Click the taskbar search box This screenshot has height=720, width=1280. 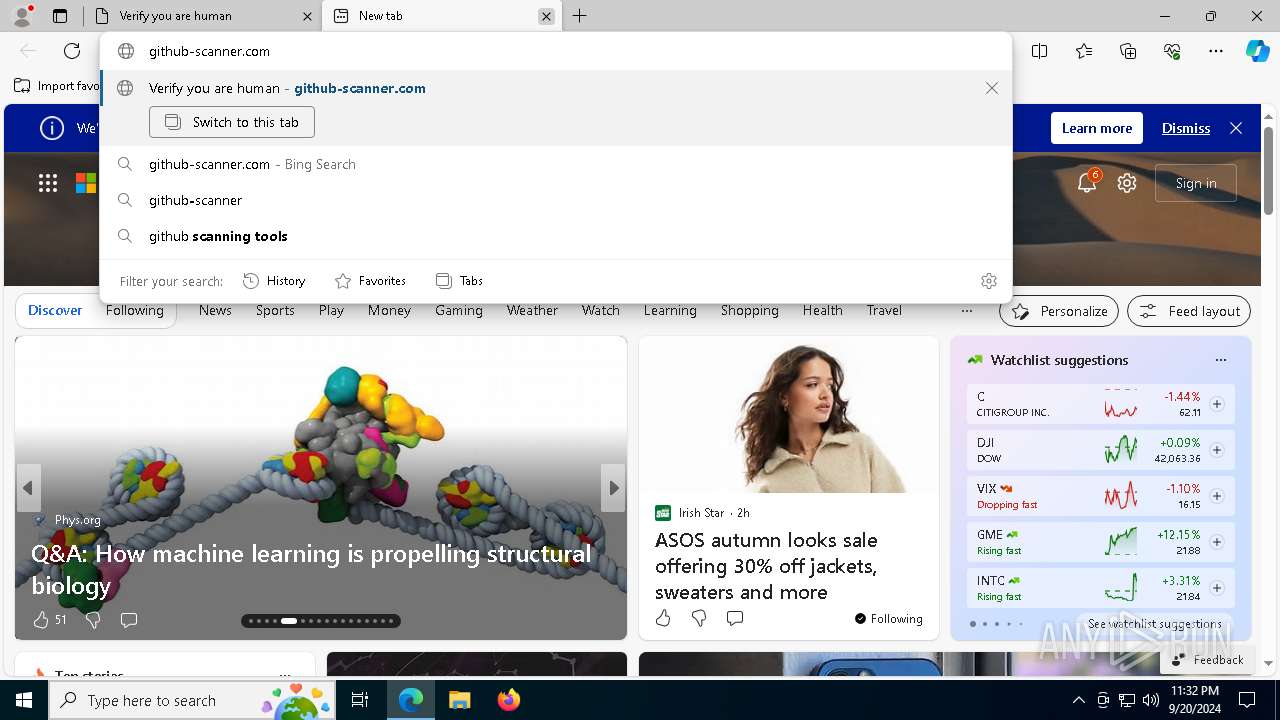coord(192,700)
